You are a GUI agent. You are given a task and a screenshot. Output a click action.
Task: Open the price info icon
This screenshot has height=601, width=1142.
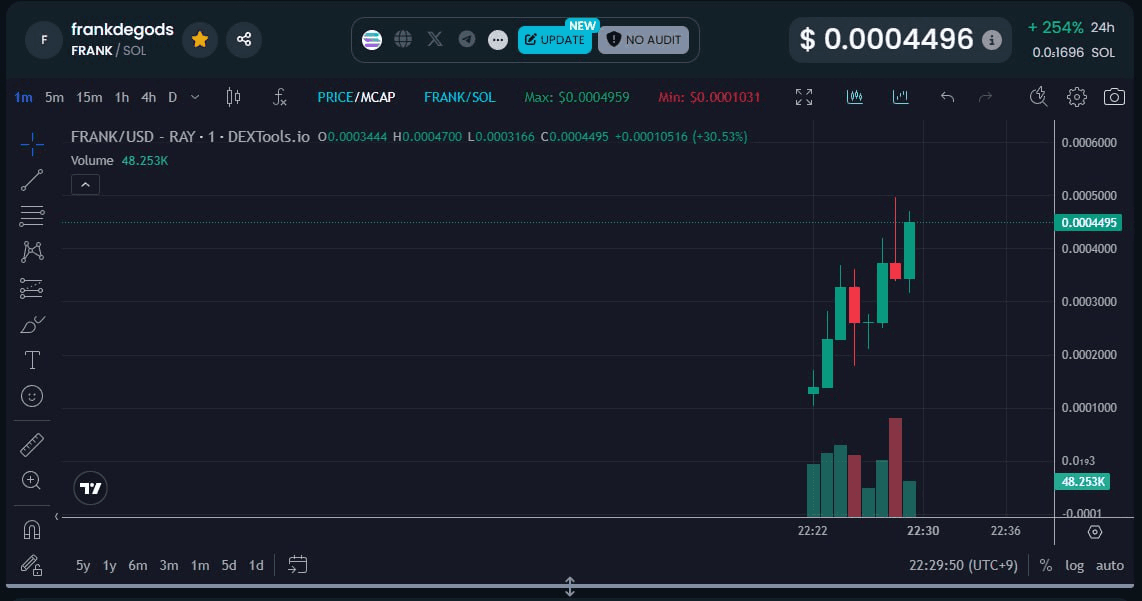[x=991, y=40]
